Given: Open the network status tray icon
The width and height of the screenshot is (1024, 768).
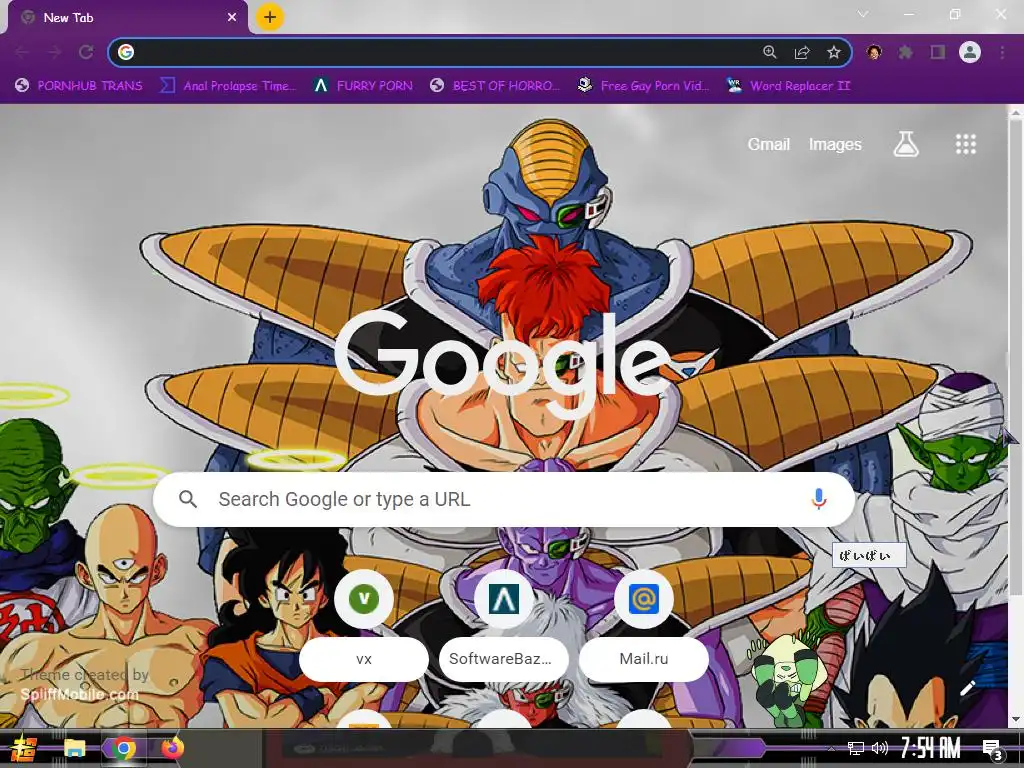Looking at the screenshot, I should click(x=856, y=748).
